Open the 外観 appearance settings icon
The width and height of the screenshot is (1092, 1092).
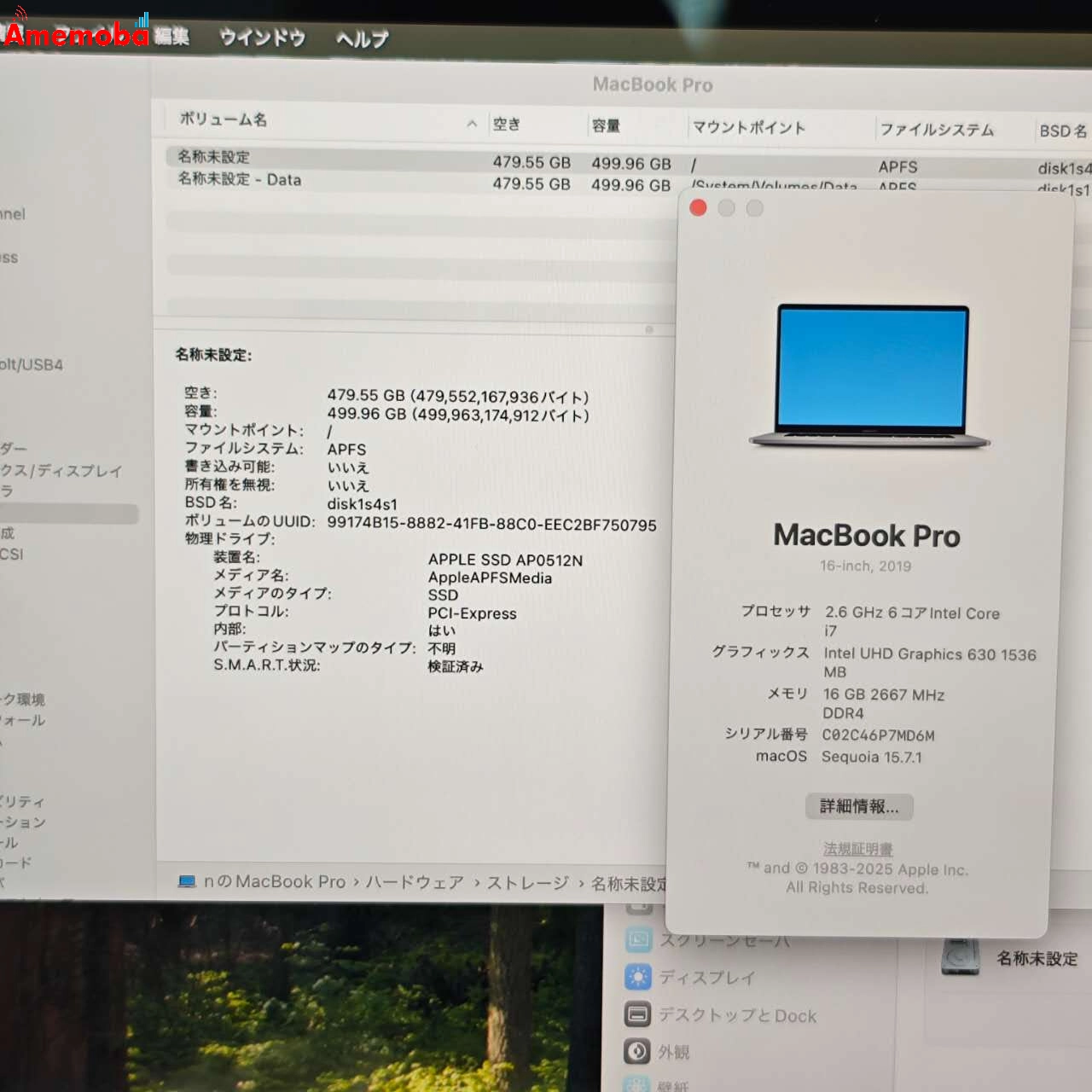pos(638,1051)
